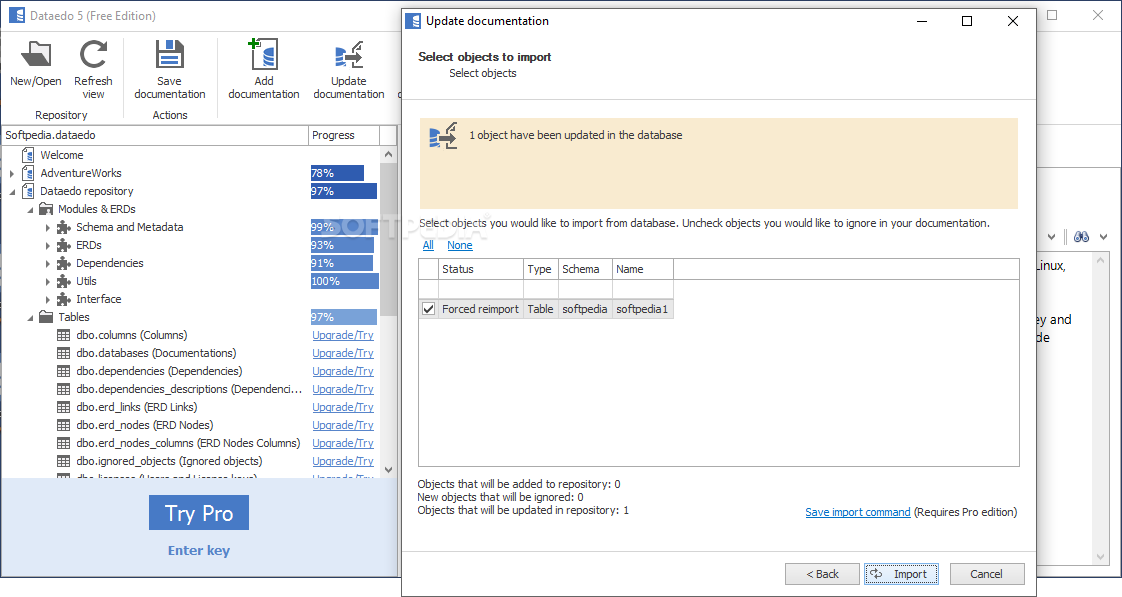Click Upgrade/Try link for dbo.columns
Image resolution: width=1122 pixels, height=597 pixels.
(x=343, y=335)
